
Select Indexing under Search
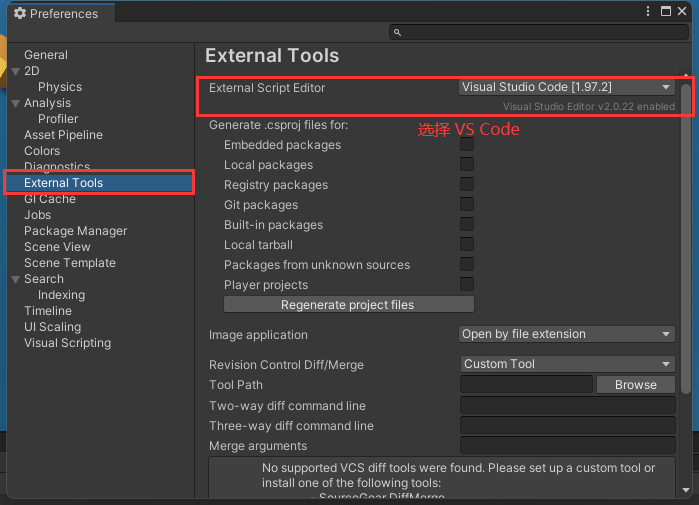coord(62,295)
